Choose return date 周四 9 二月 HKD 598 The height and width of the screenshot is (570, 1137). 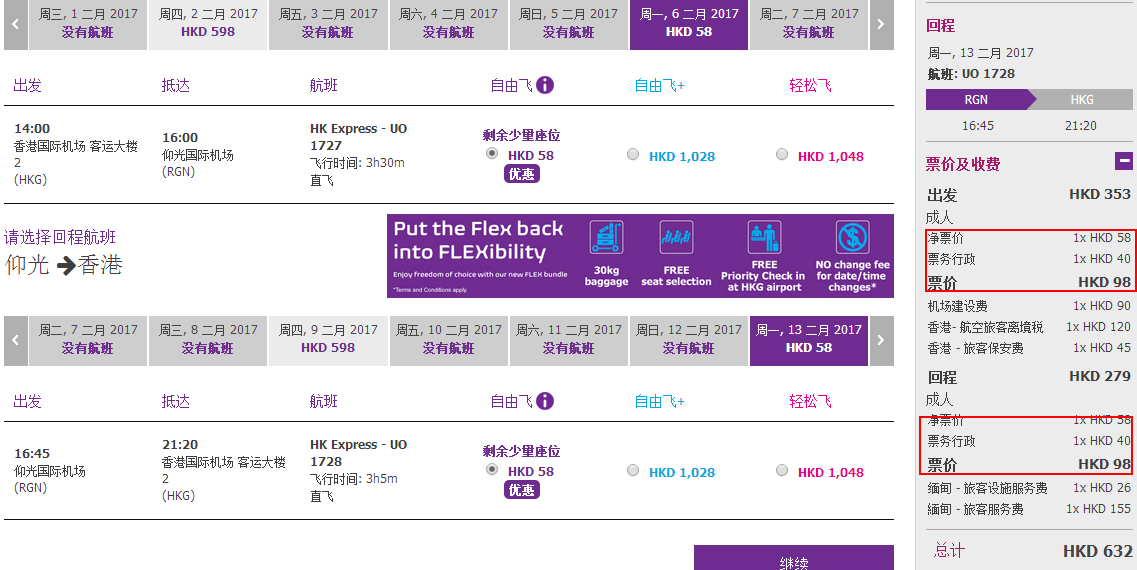click(328, 340)
